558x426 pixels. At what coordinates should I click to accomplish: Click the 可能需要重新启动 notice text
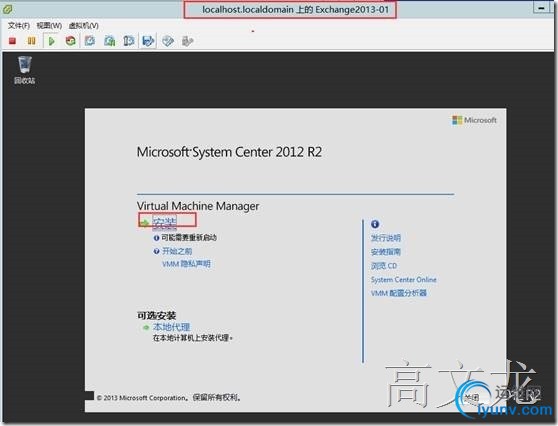[x=189, y=237]
